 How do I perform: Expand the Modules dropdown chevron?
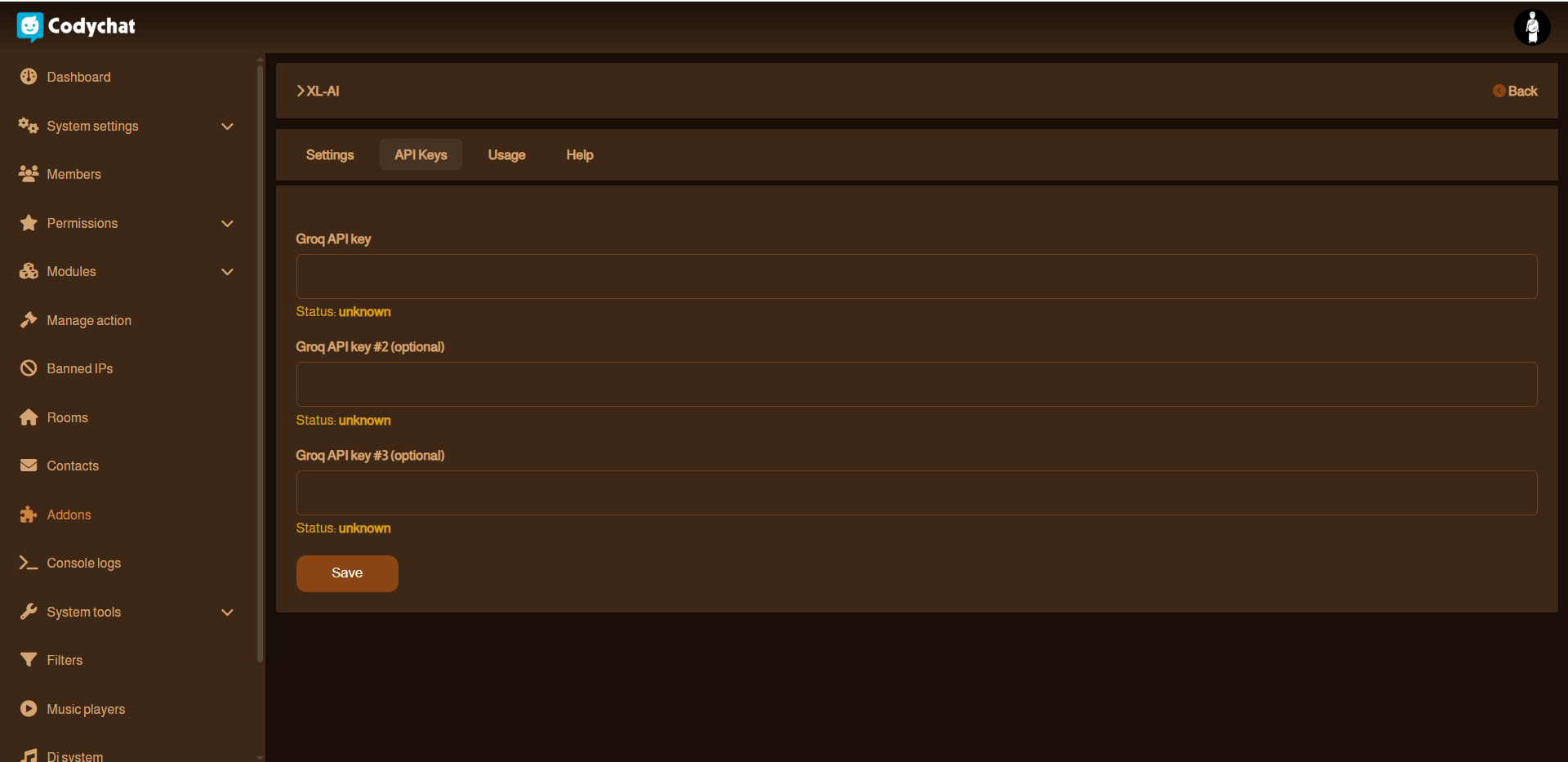coord(227,272)
